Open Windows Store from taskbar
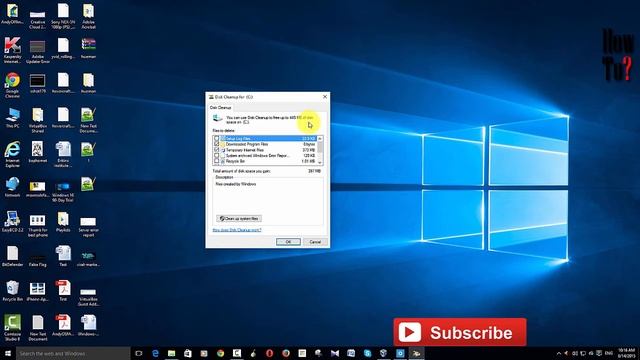640x360 pixels. point(188,353)
